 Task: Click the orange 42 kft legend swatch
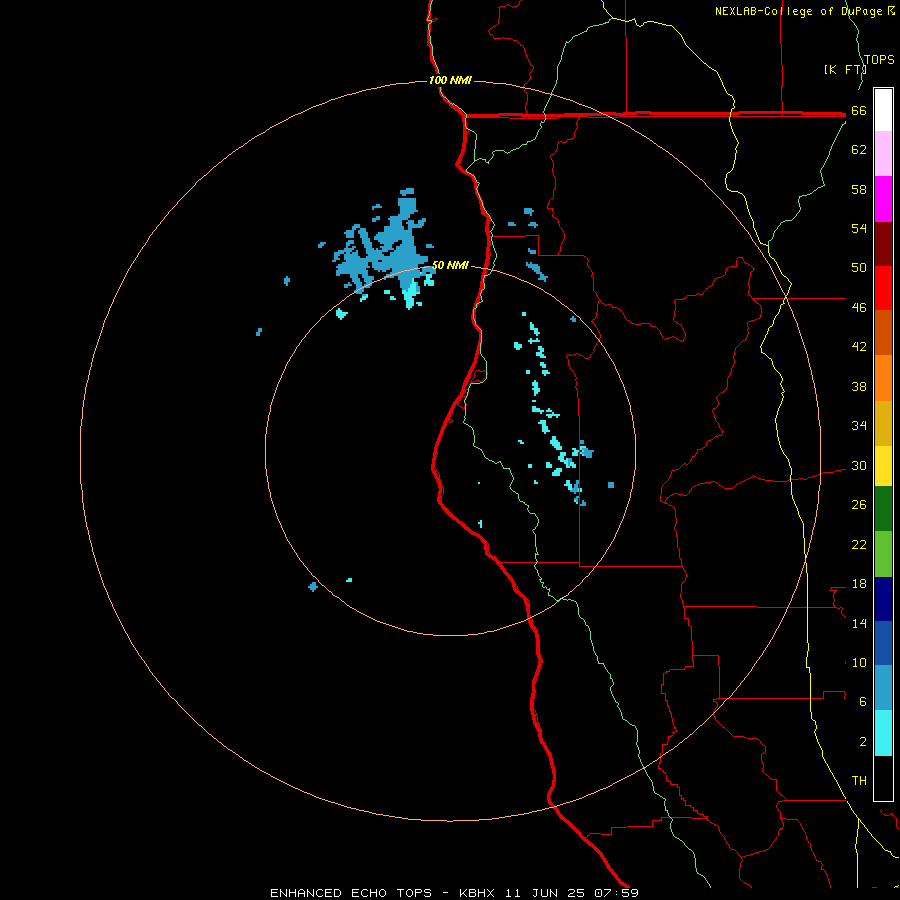pyautogui.click(x=883, y=378)
